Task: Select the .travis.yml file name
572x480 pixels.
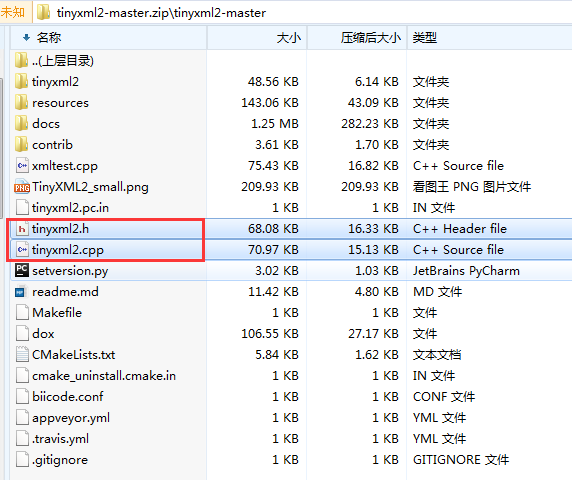Action: pos(60,439)
